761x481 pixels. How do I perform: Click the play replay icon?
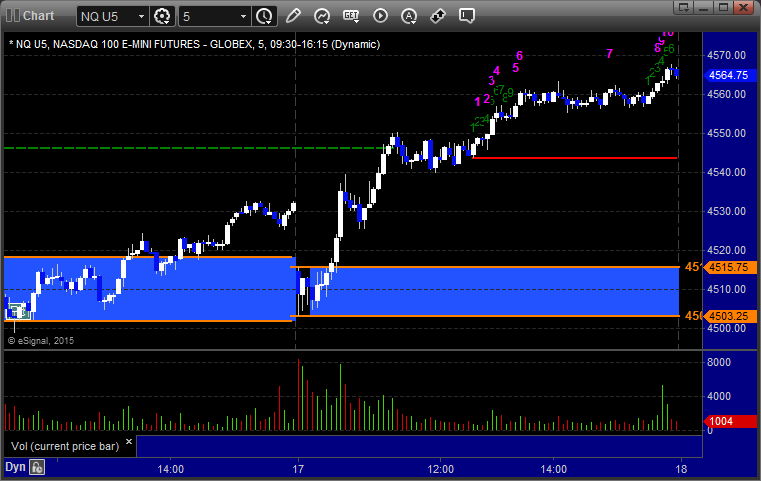[380, 16]
